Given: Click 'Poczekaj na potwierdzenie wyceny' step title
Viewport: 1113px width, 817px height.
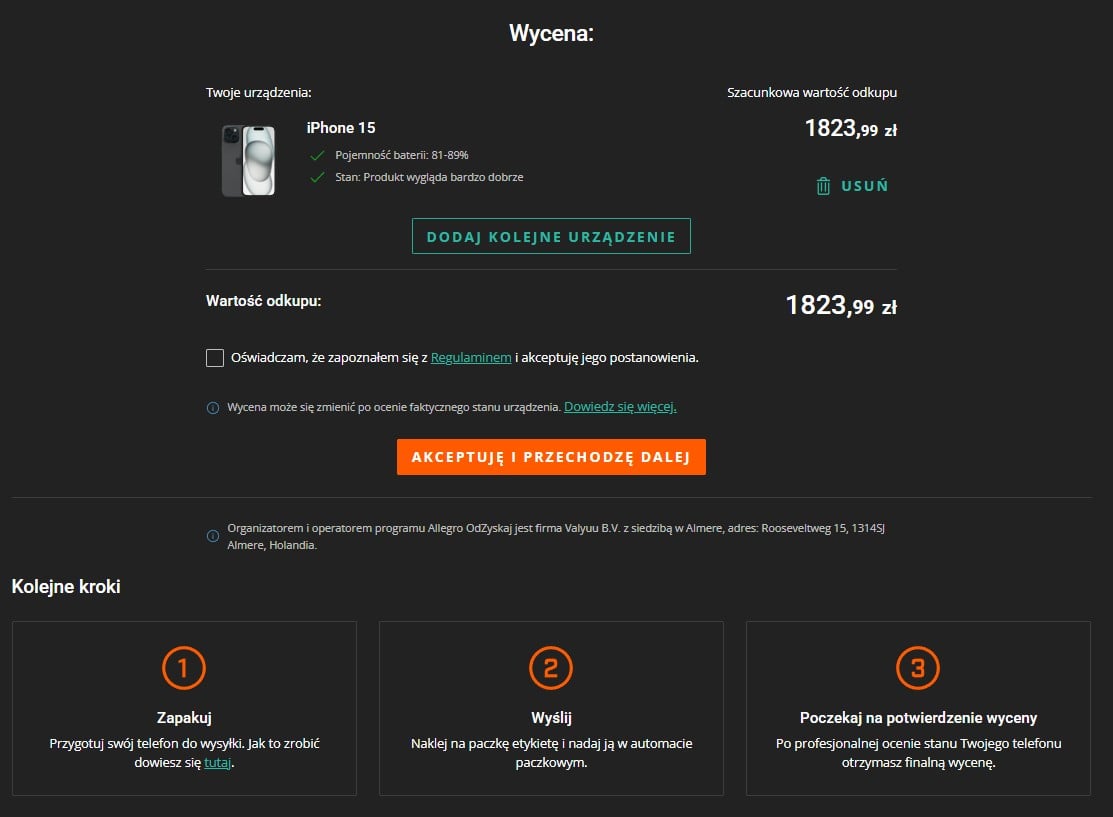Looking at the screenshot, I should tap(918, 718).
